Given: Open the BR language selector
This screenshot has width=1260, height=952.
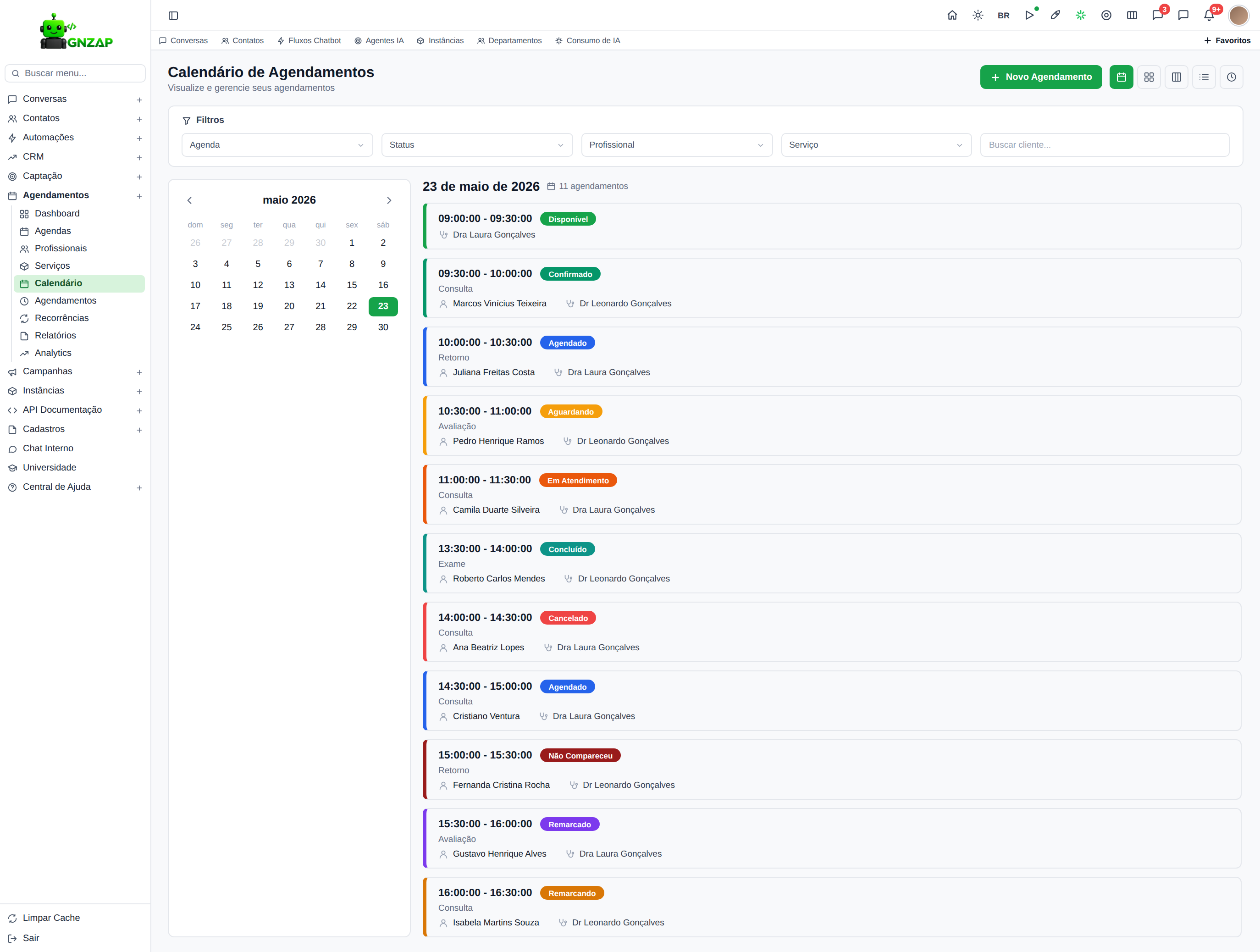Looking at the screenshot, I should [x=1003, y=16].
